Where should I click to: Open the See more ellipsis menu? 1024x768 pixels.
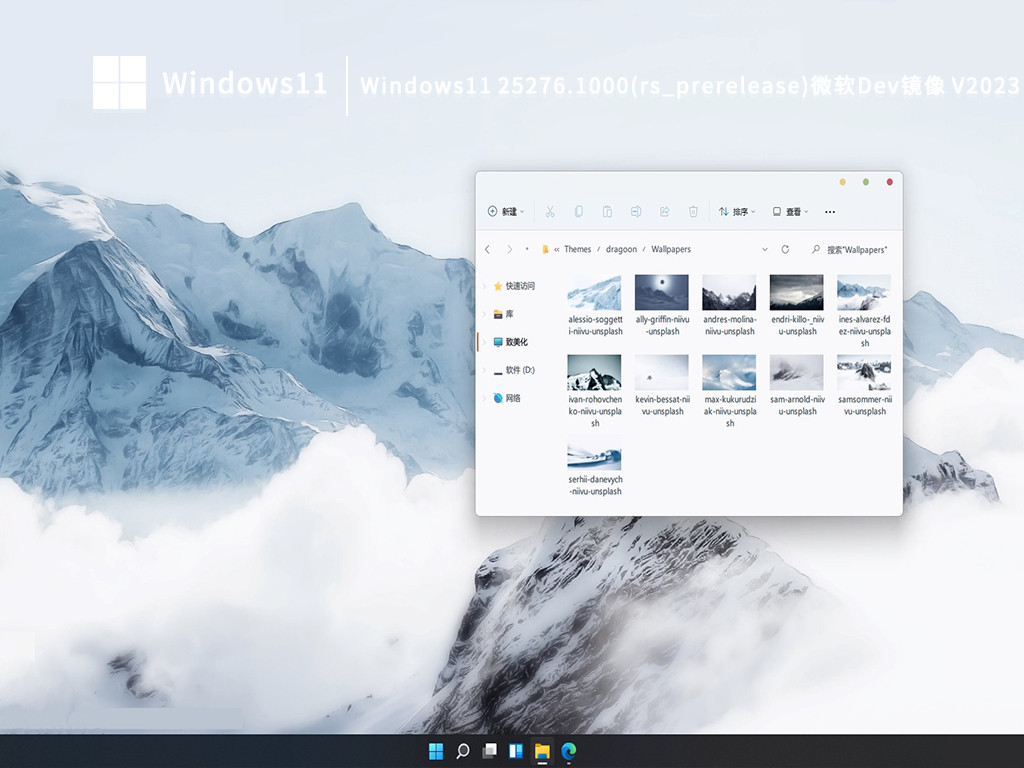click(830, 211)
